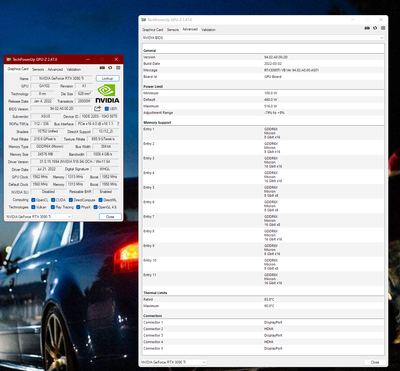The image size is (400, 371).
Task: Select the Rated row under Thermal Limits
Action: [x=263, y=299]
